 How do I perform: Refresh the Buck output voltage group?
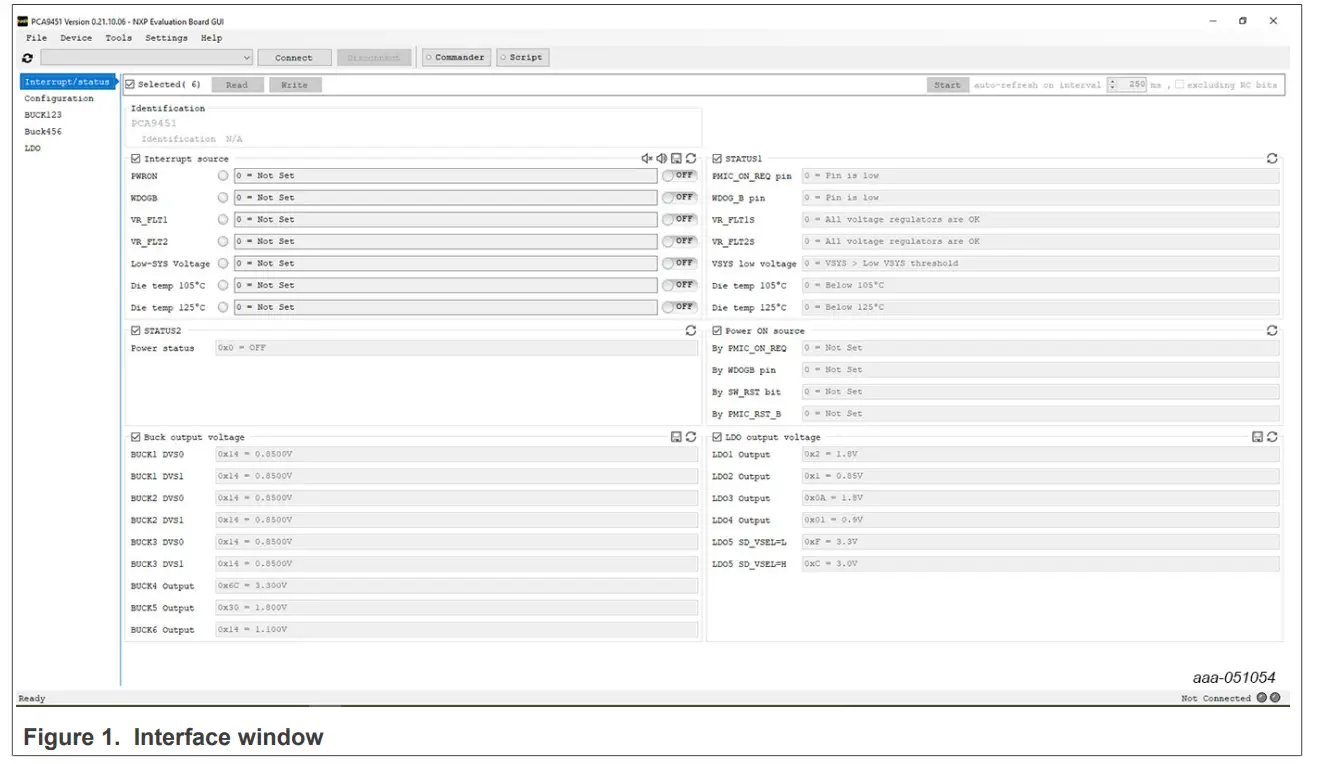point(690,437)
